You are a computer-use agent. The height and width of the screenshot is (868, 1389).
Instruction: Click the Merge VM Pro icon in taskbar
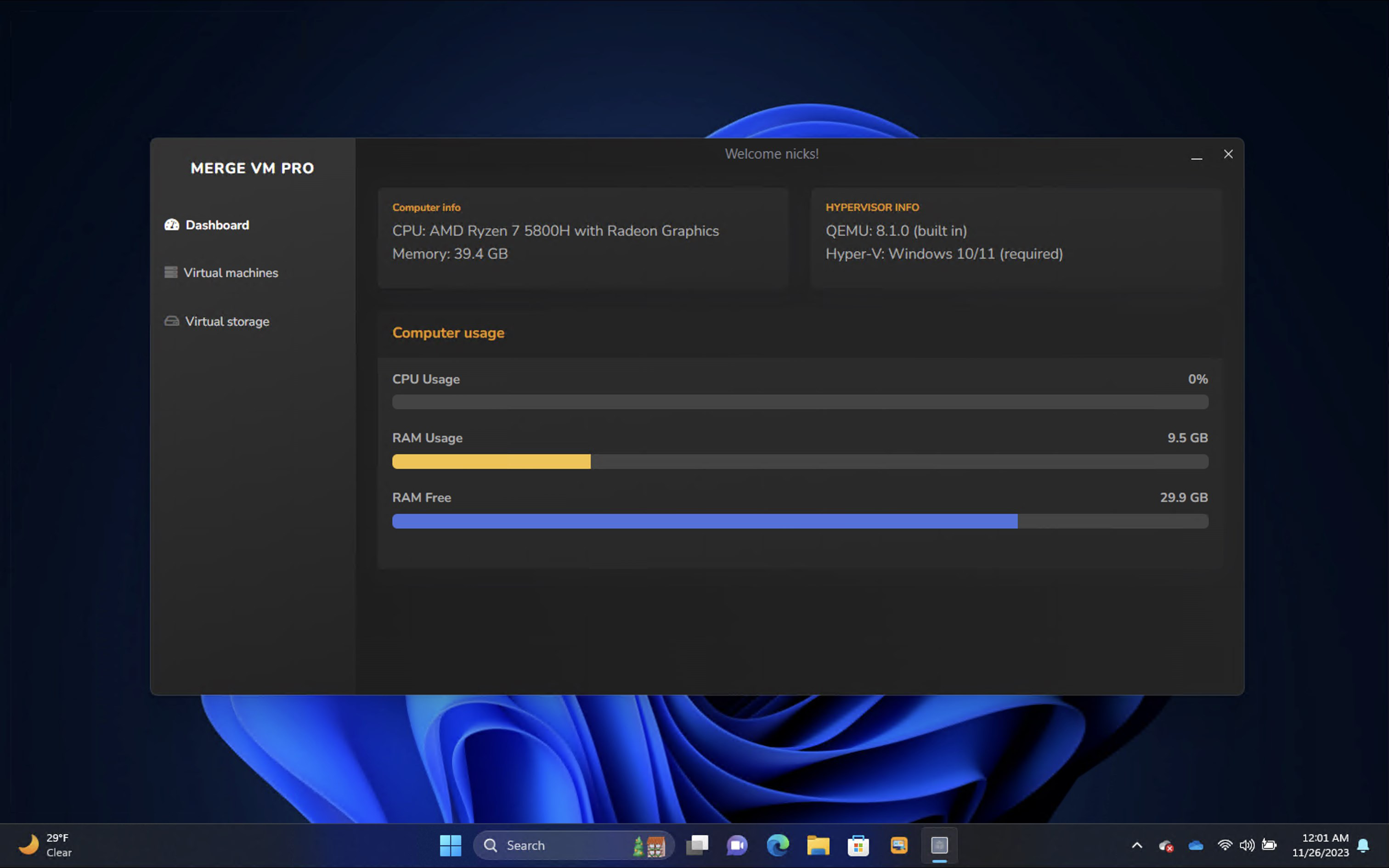939,845
